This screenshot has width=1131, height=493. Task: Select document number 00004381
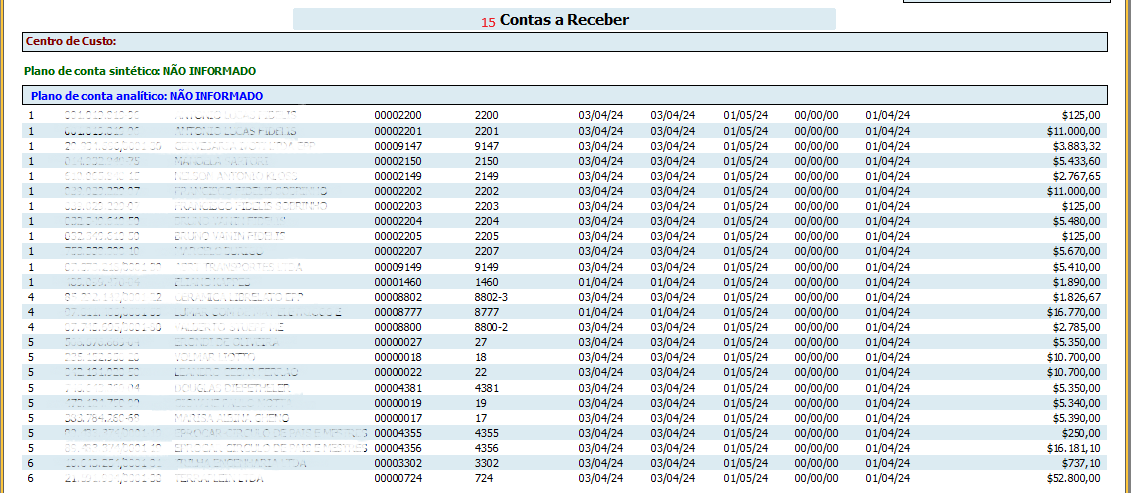tap(397, 388)
